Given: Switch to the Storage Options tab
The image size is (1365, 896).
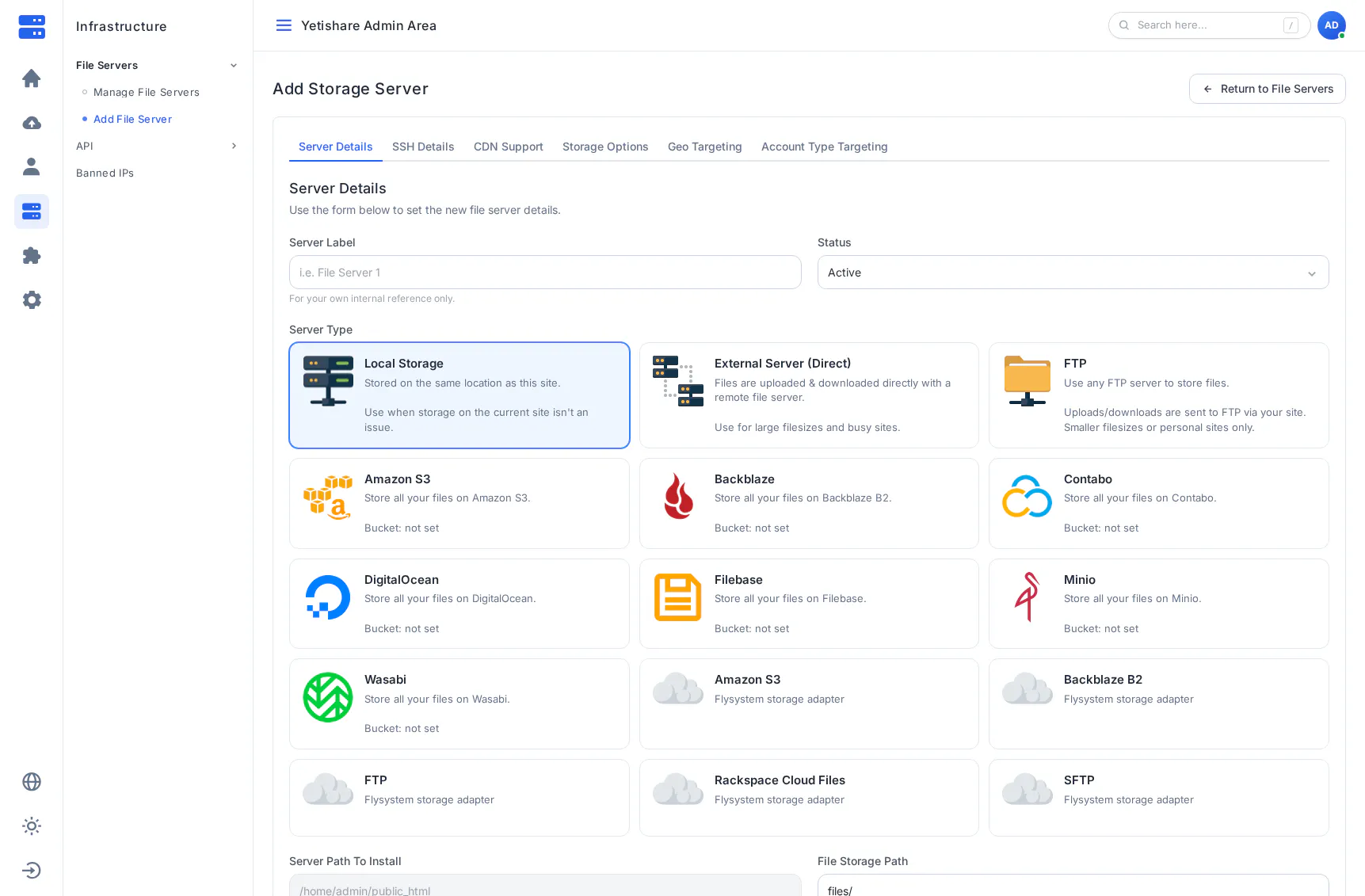Looking at the screenshot, I should pyautogui.click(x=605, y=147).
